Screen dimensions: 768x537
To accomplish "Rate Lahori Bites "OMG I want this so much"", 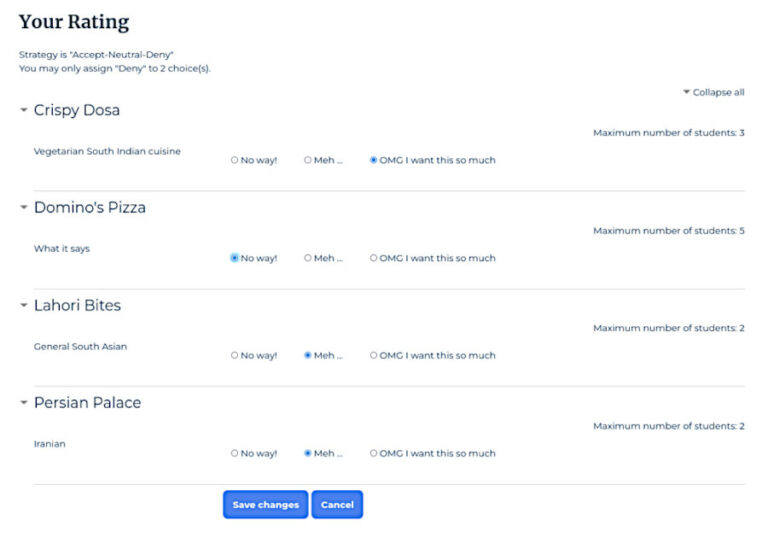I will coord(374,355).
